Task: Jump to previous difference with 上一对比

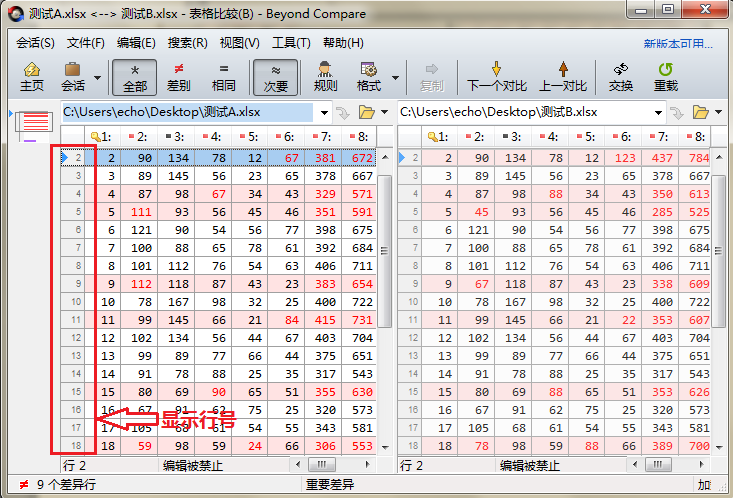Action: click(563, 77)
